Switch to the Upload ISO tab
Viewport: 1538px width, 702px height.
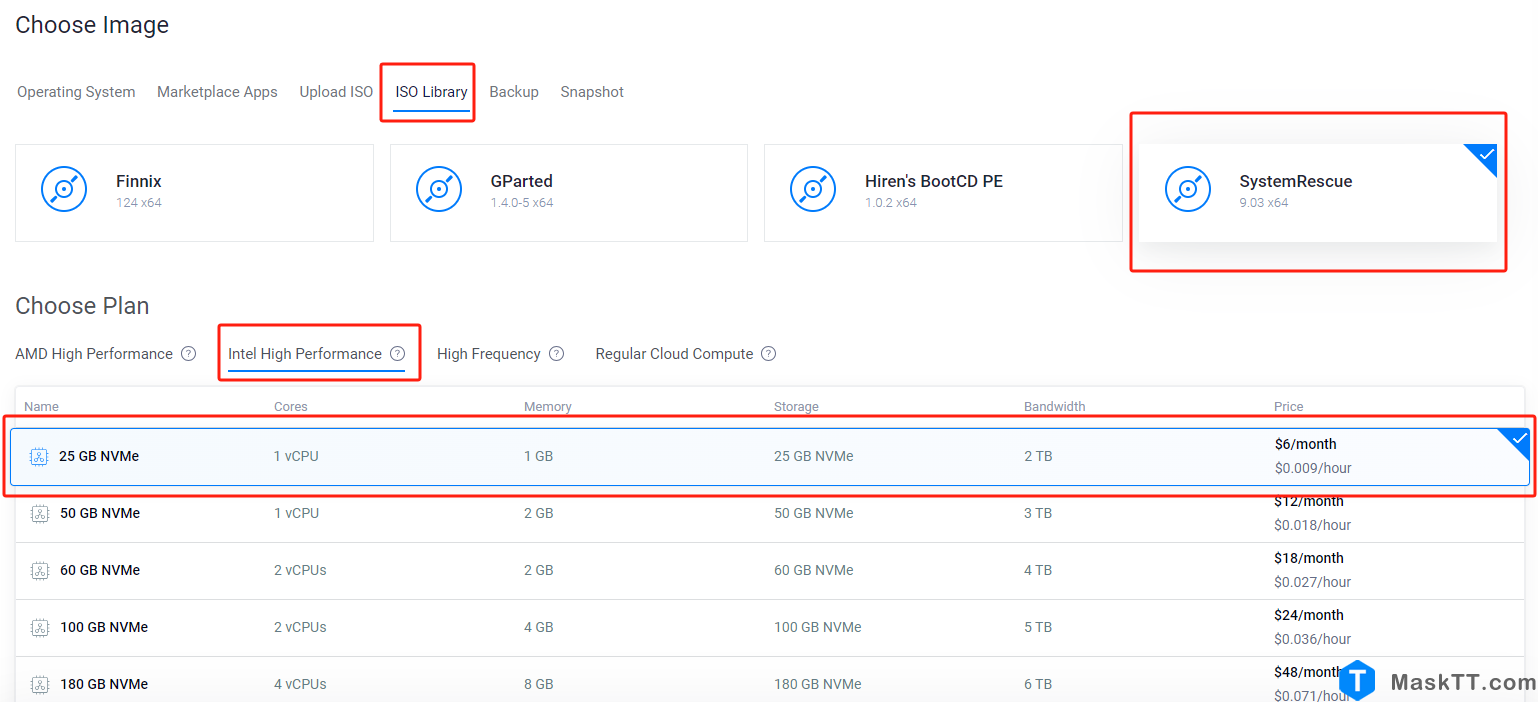(336, 92)
